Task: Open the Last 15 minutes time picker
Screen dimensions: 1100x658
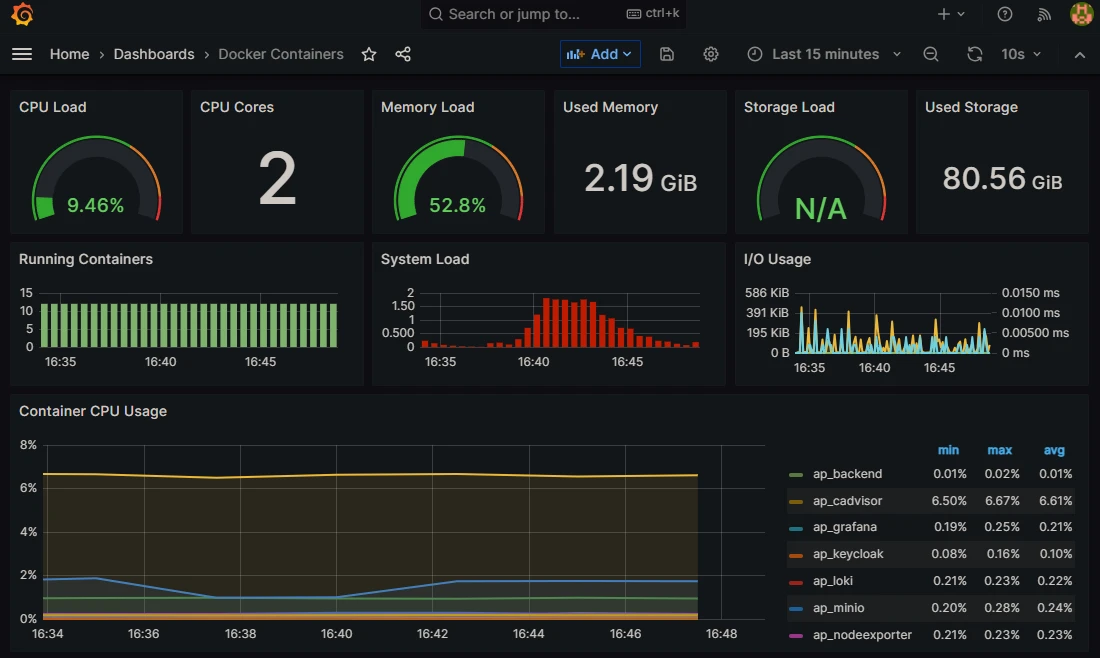Action: pyautogui.click(x=822, y=54)
